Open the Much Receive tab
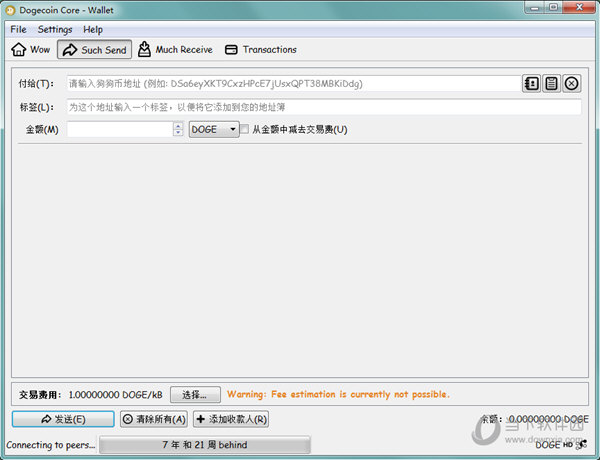The height and width of the screenshot is (460, 600). 175,50
